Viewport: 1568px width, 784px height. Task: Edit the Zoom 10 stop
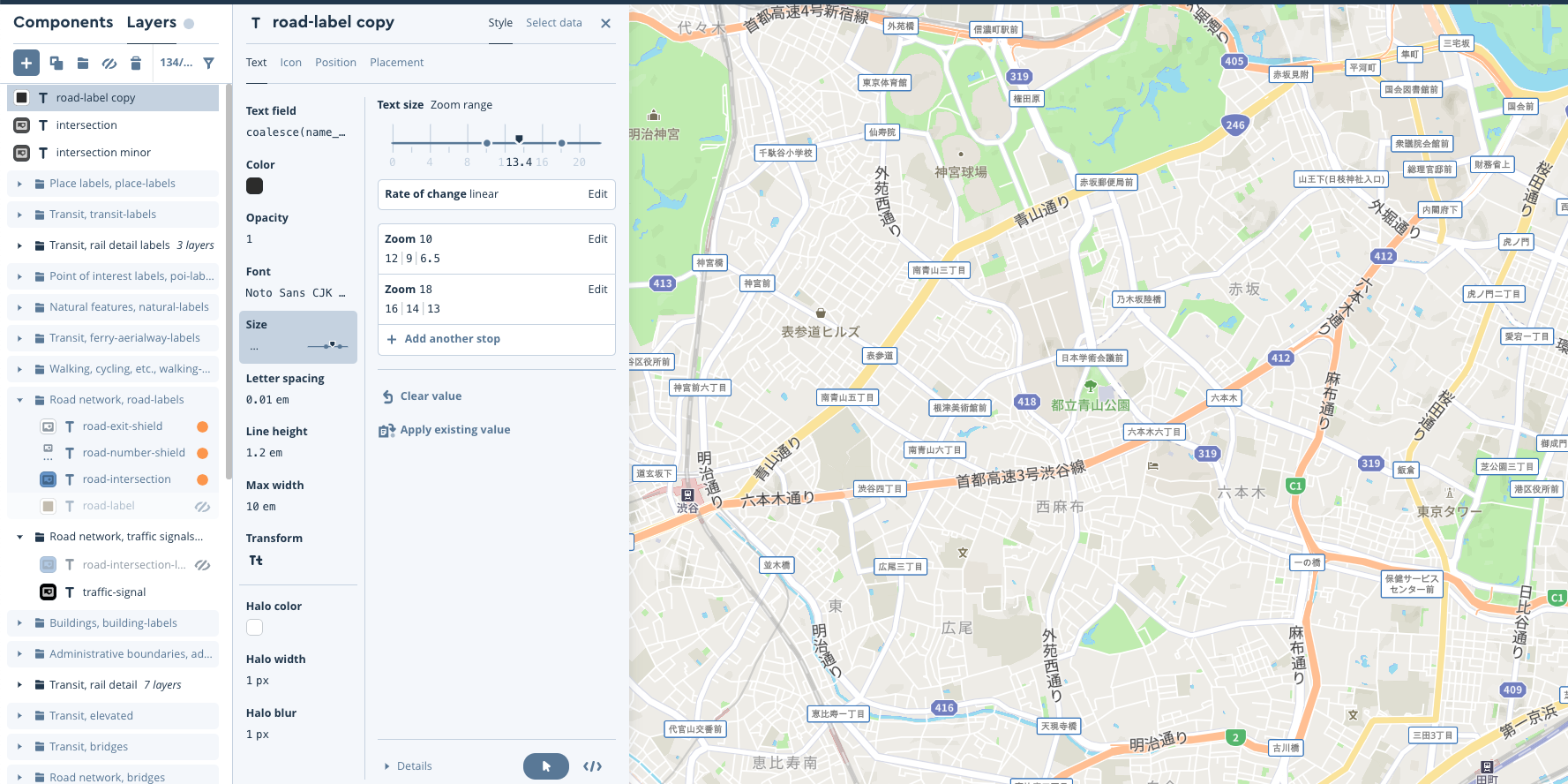[598, 239]
